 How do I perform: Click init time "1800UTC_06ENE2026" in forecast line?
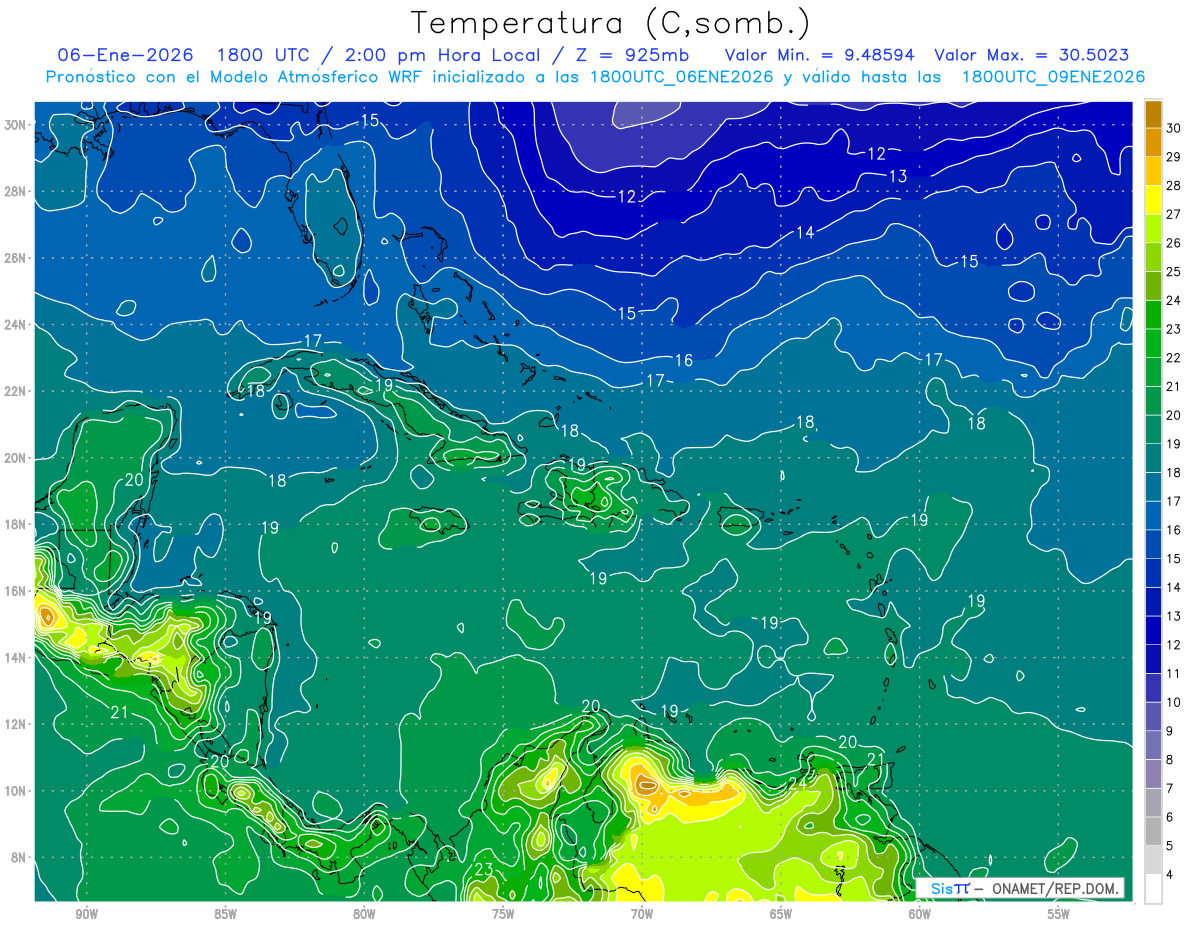coord(680,77)
